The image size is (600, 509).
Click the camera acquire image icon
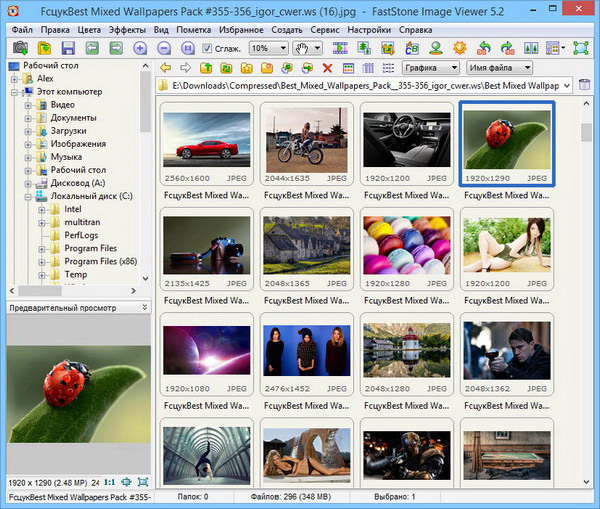(x=20, y=48)
